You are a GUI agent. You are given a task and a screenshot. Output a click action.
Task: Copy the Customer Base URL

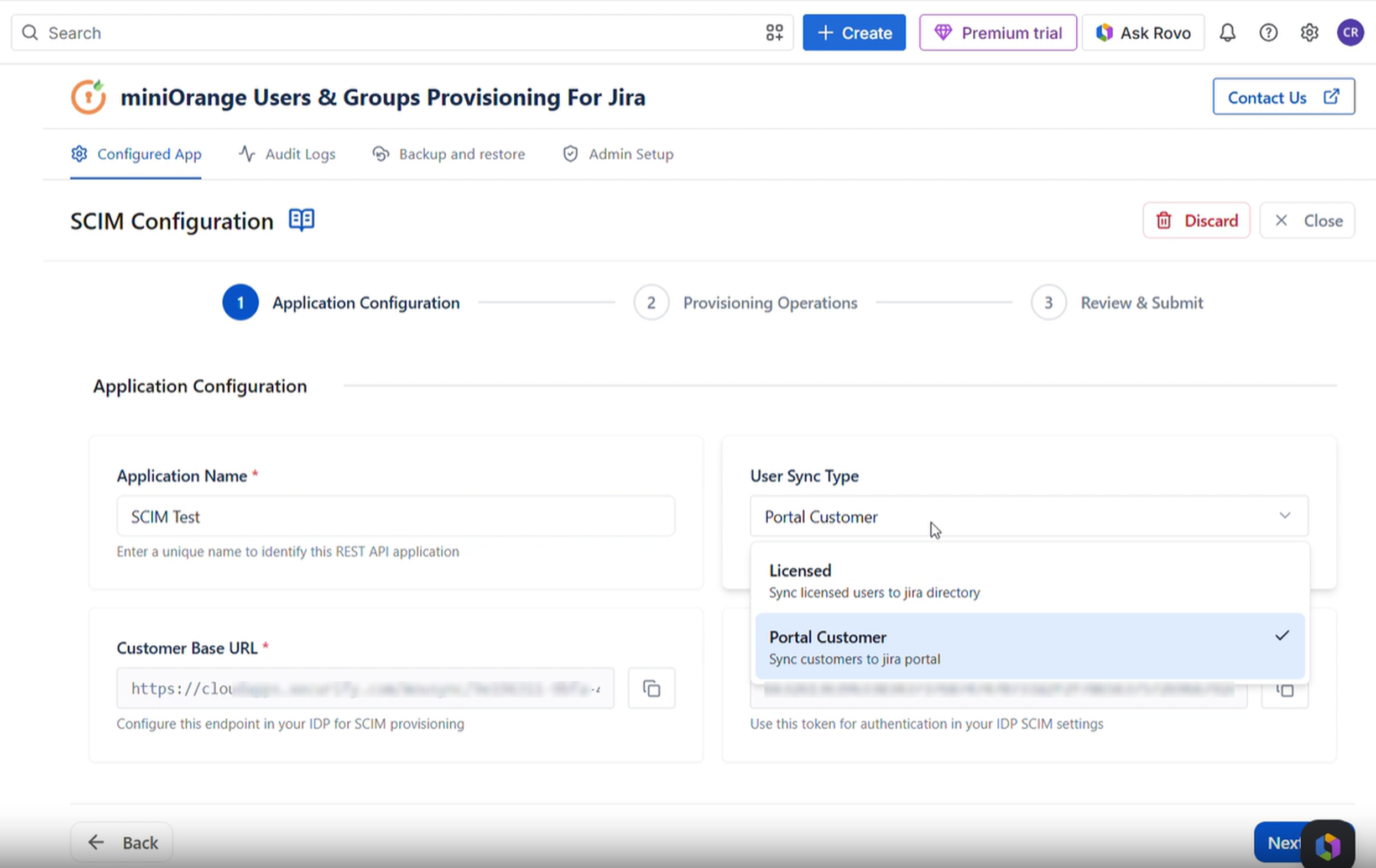[651, 688]
